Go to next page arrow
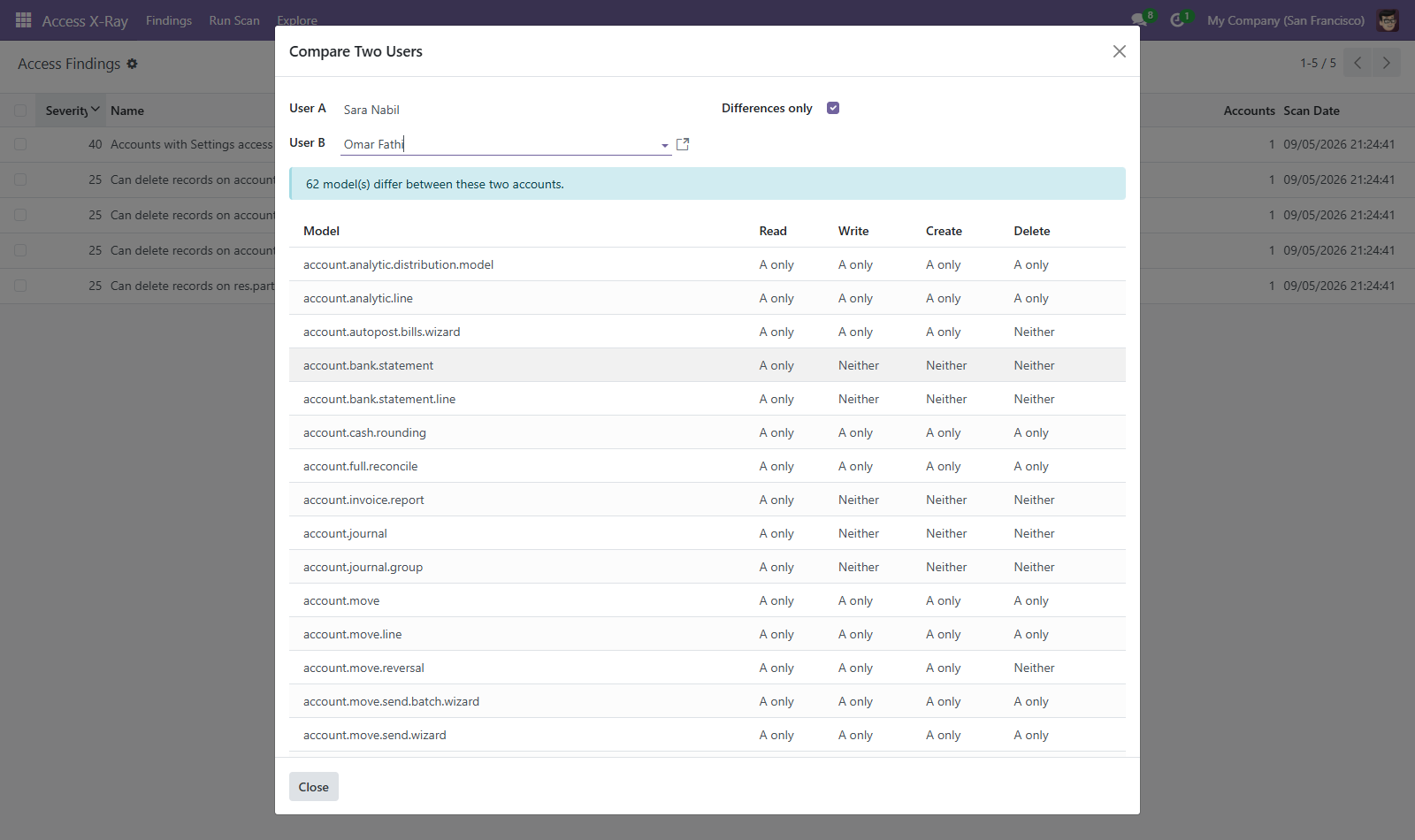The width and height of the screenshot is (1415, 840). point(1386,63)
